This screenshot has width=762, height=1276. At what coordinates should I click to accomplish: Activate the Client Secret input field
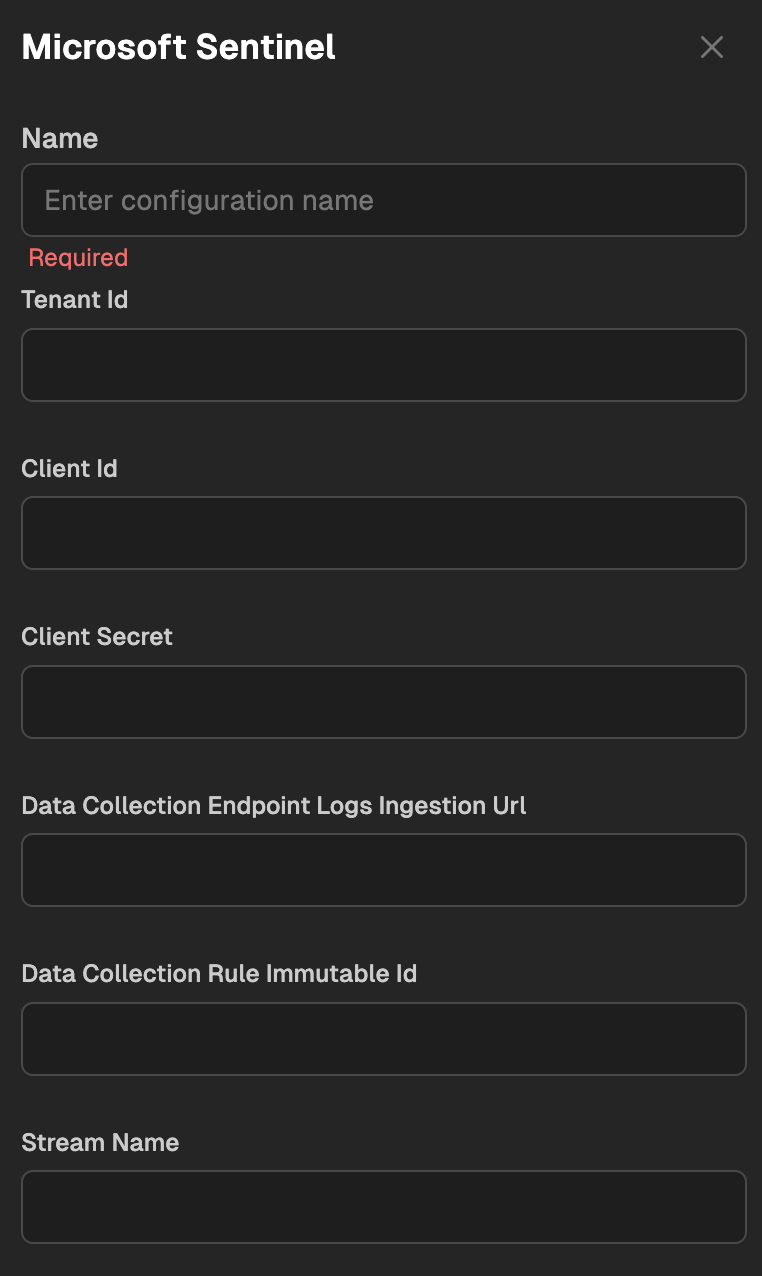click(384, 702)
